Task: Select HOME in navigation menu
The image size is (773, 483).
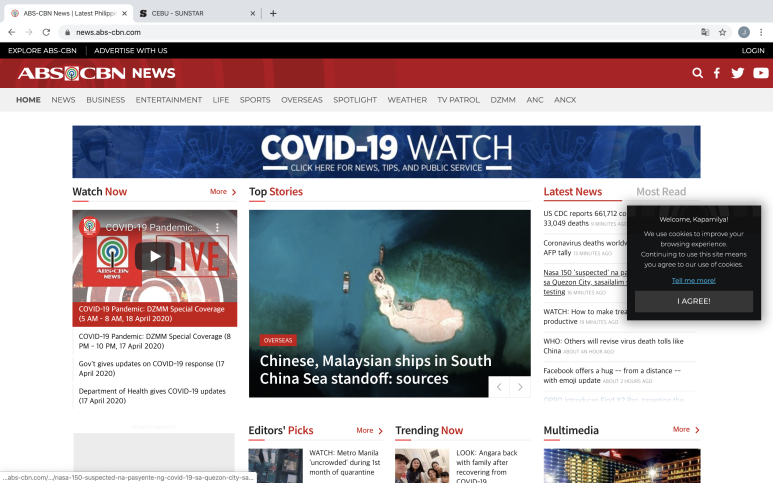Action: [28, 100]
